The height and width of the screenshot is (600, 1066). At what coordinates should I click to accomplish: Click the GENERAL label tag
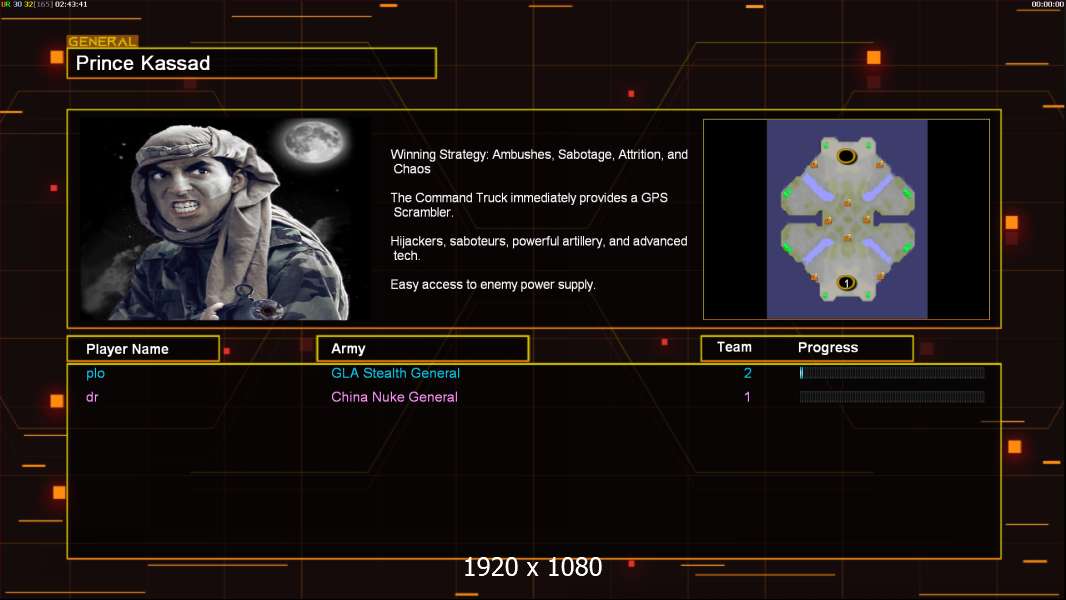pos(102,41)
